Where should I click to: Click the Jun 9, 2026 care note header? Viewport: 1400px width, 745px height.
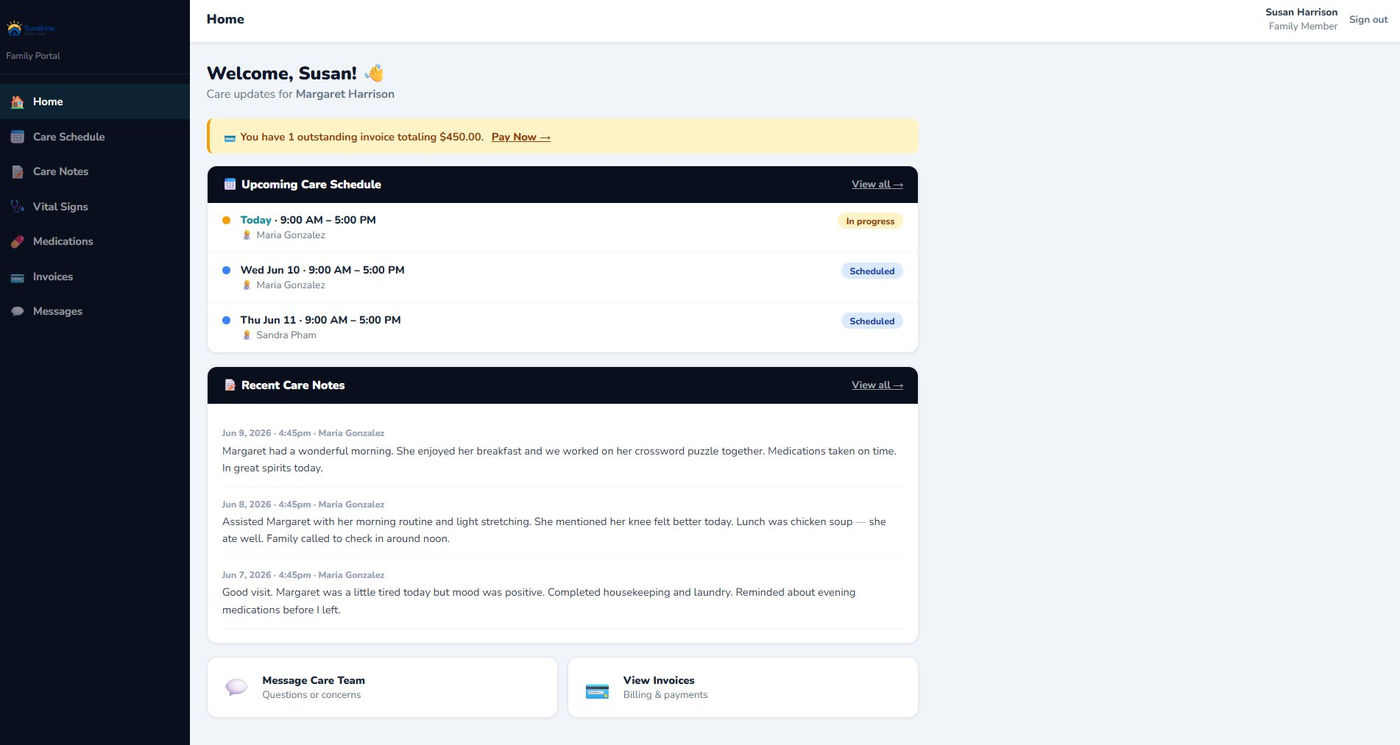tap(303, 434)
